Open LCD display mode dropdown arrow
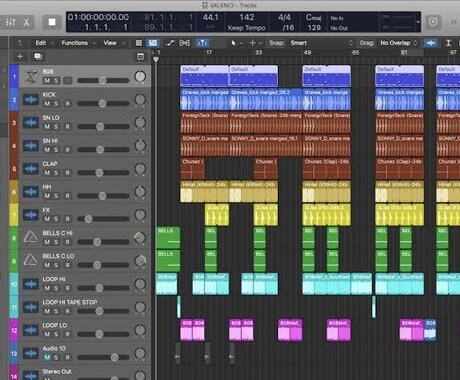Viewport: 460px width, 380px height. pyautogui.click(x=418, y=22)
